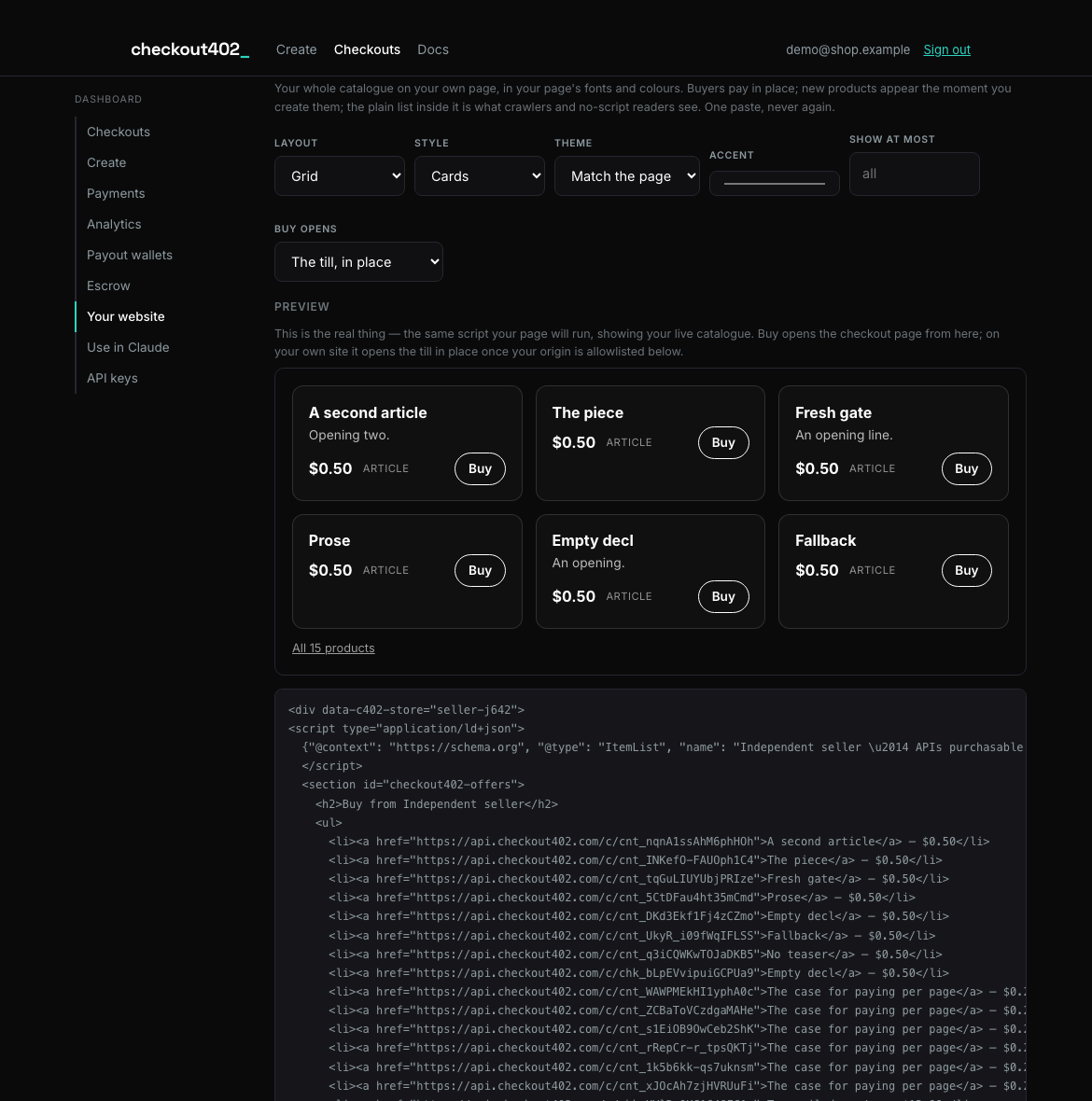Select Your website in the sidebar
Screen dimensions: 1092x1101
[126, 316]
